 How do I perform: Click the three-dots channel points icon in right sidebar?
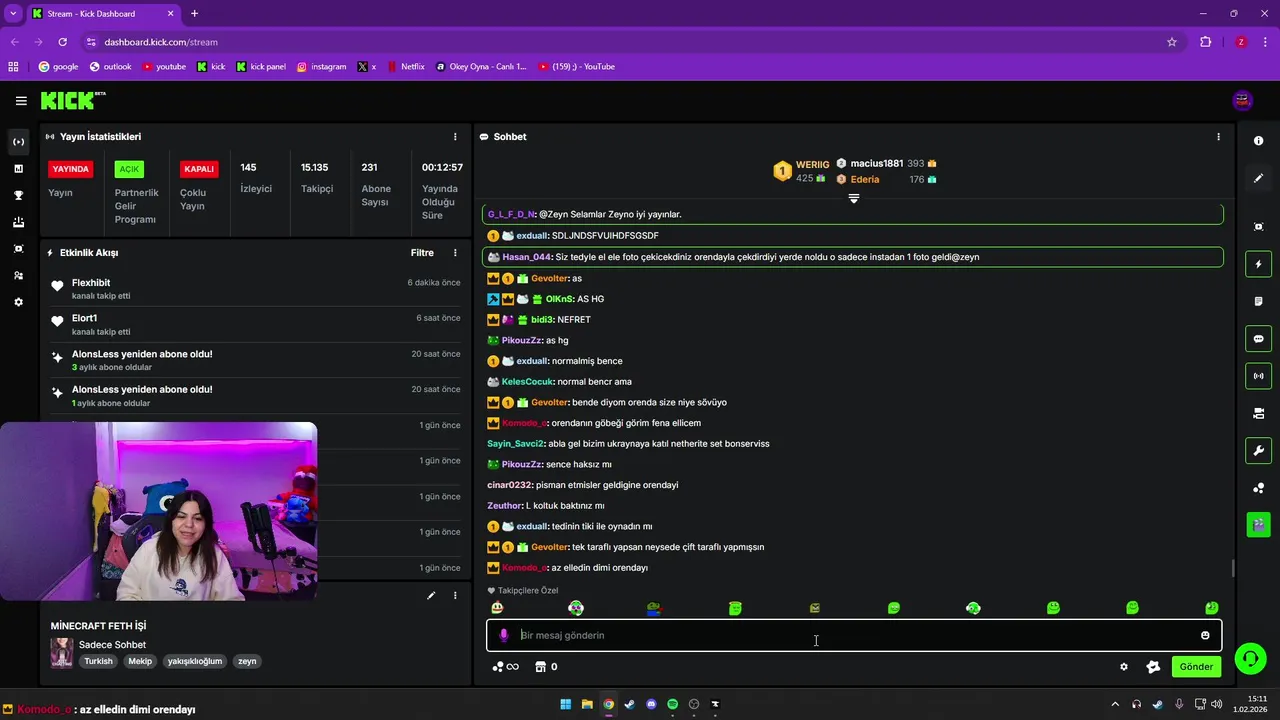pyautogui.click(x=1258, y=488)
